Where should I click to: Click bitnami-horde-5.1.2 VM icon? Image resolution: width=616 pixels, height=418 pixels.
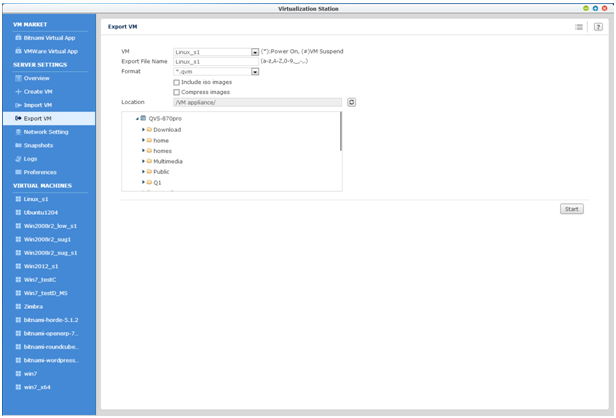click(18, 320)
